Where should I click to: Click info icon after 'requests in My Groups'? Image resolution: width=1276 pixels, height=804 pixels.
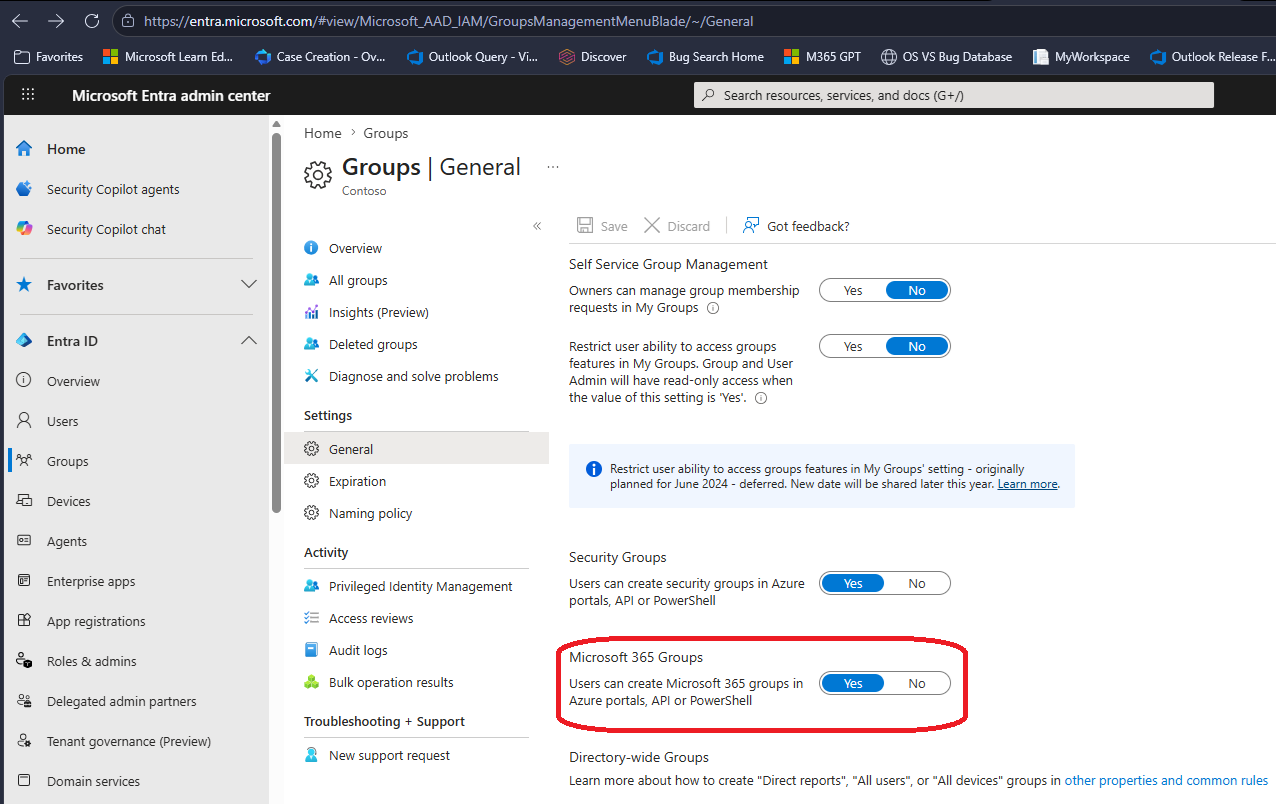coord(713,308)
